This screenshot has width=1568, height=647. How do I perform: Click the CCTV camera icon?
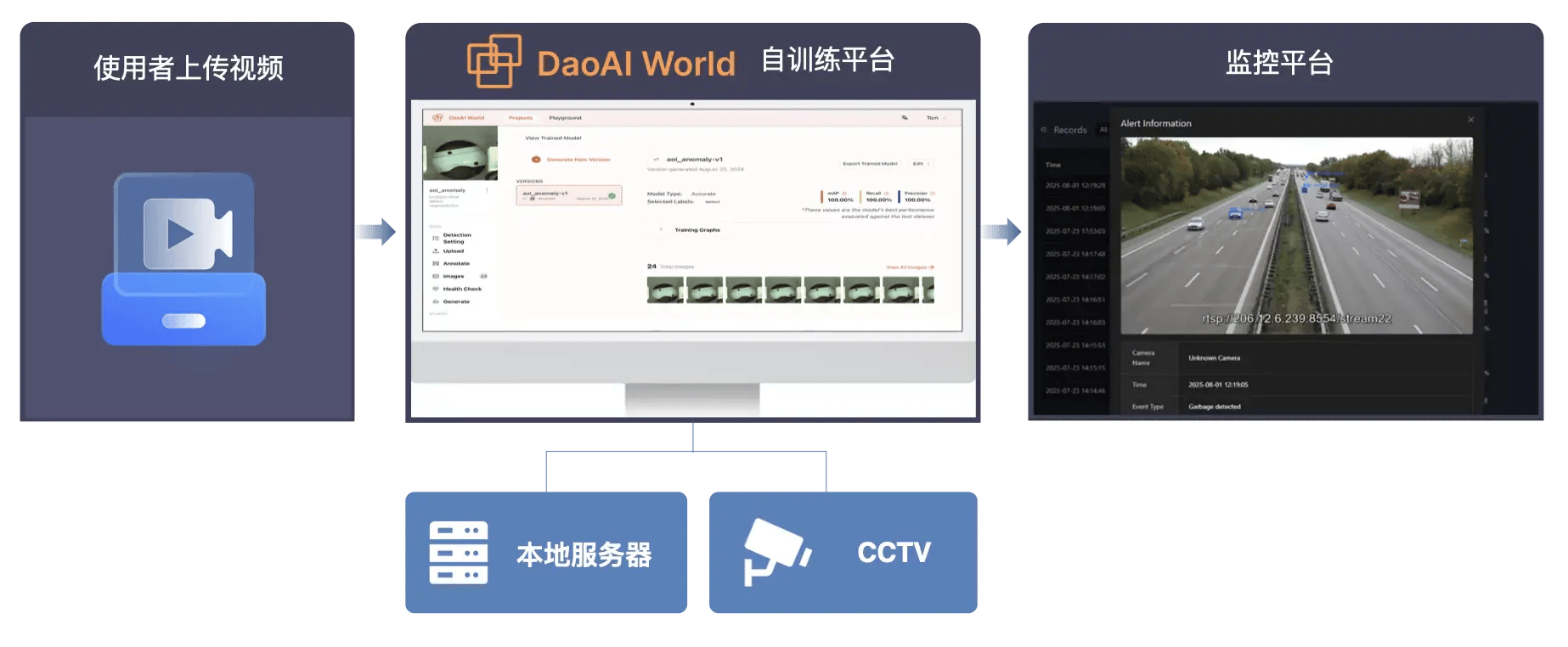tap(776, 551)
